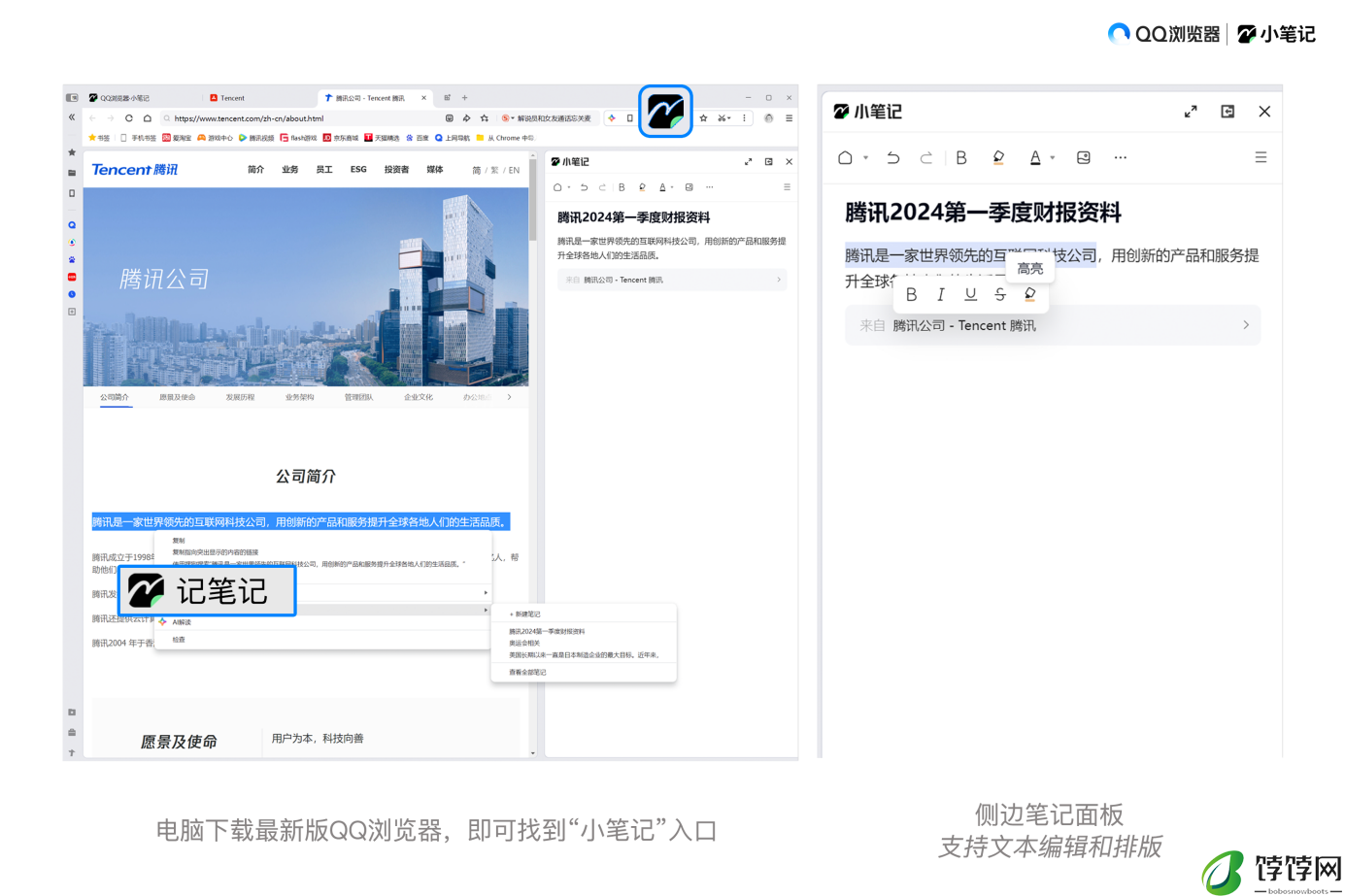Show more sub-tabs with chevron after 企业文化
The image size is (1345, 896).
(x=509, y=397)
